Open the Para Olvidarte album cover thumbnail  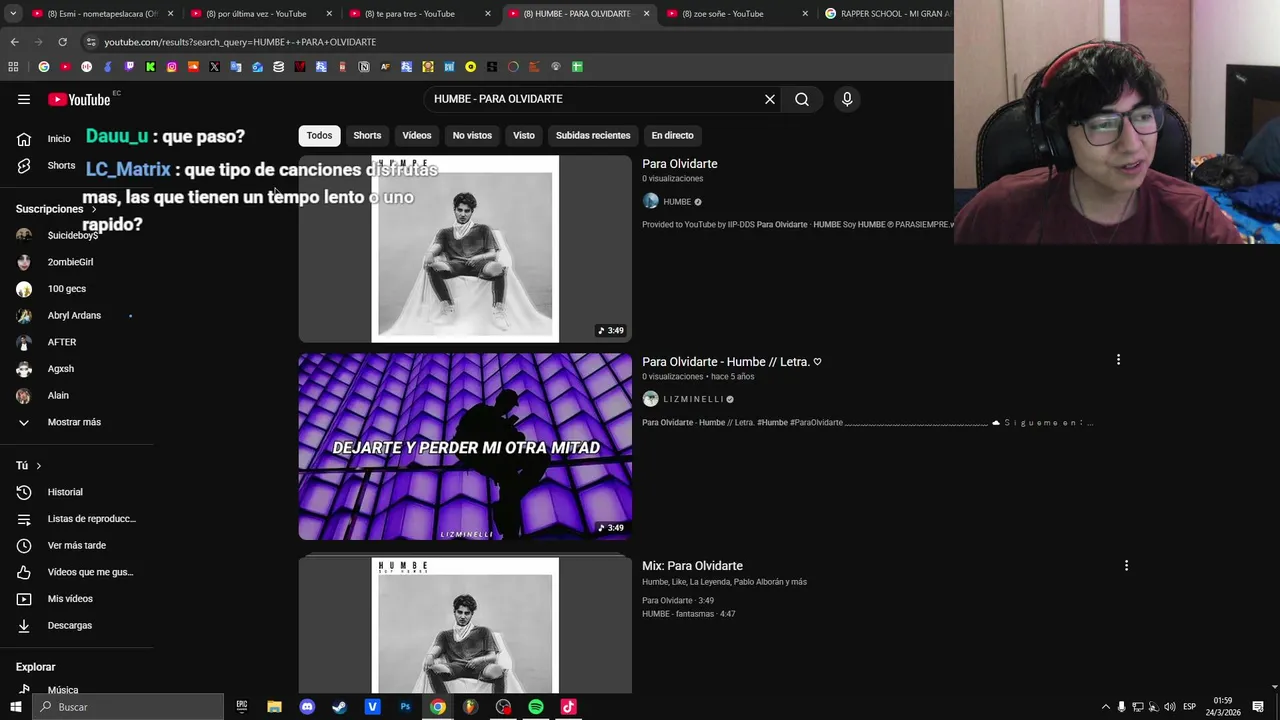(465, 248)
